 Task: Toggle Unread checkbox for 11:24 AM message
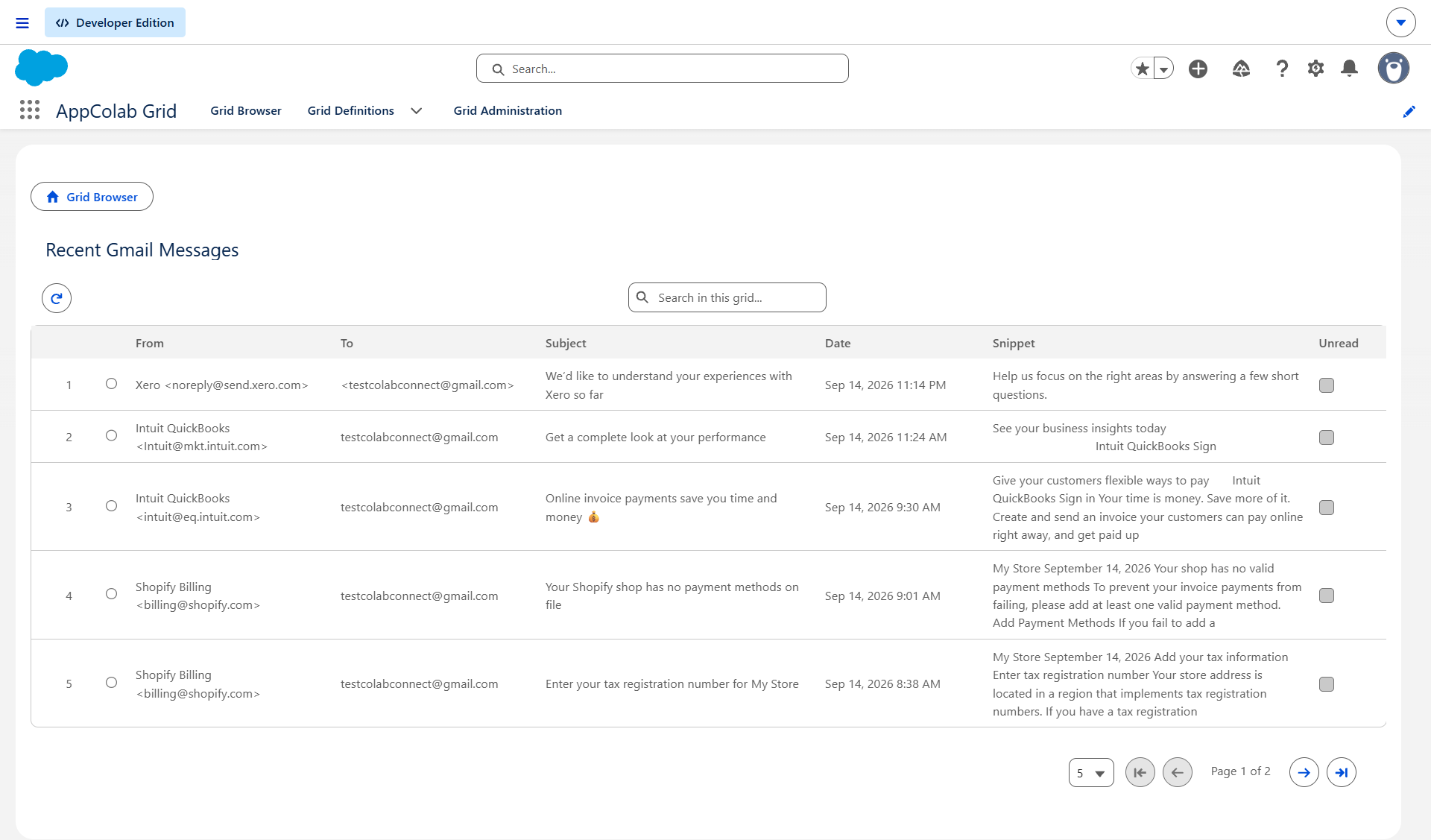pos(1327,438)
